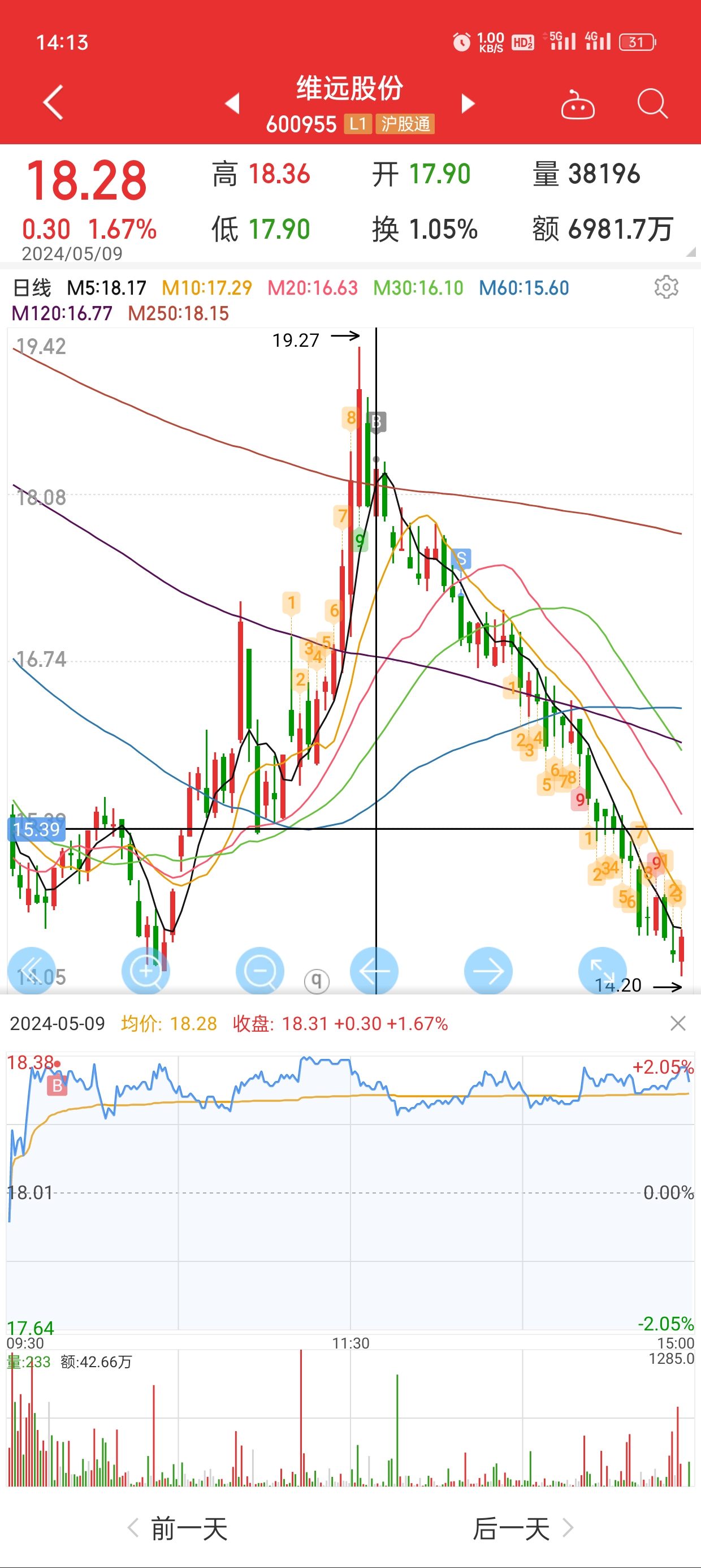701x1568 pixels.
Task: Tap the blue S sell marker
Action: coord(461,558)
